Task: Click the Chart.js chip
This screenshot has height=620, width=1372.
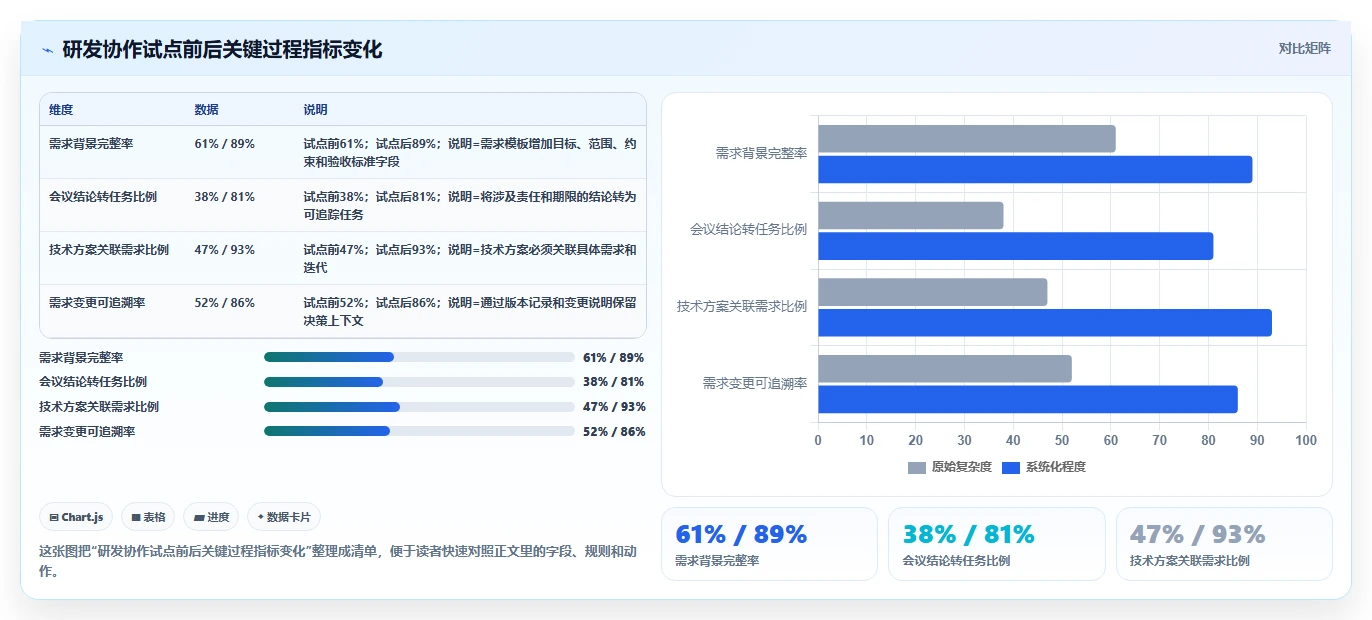Action: (x=76, y=517)
